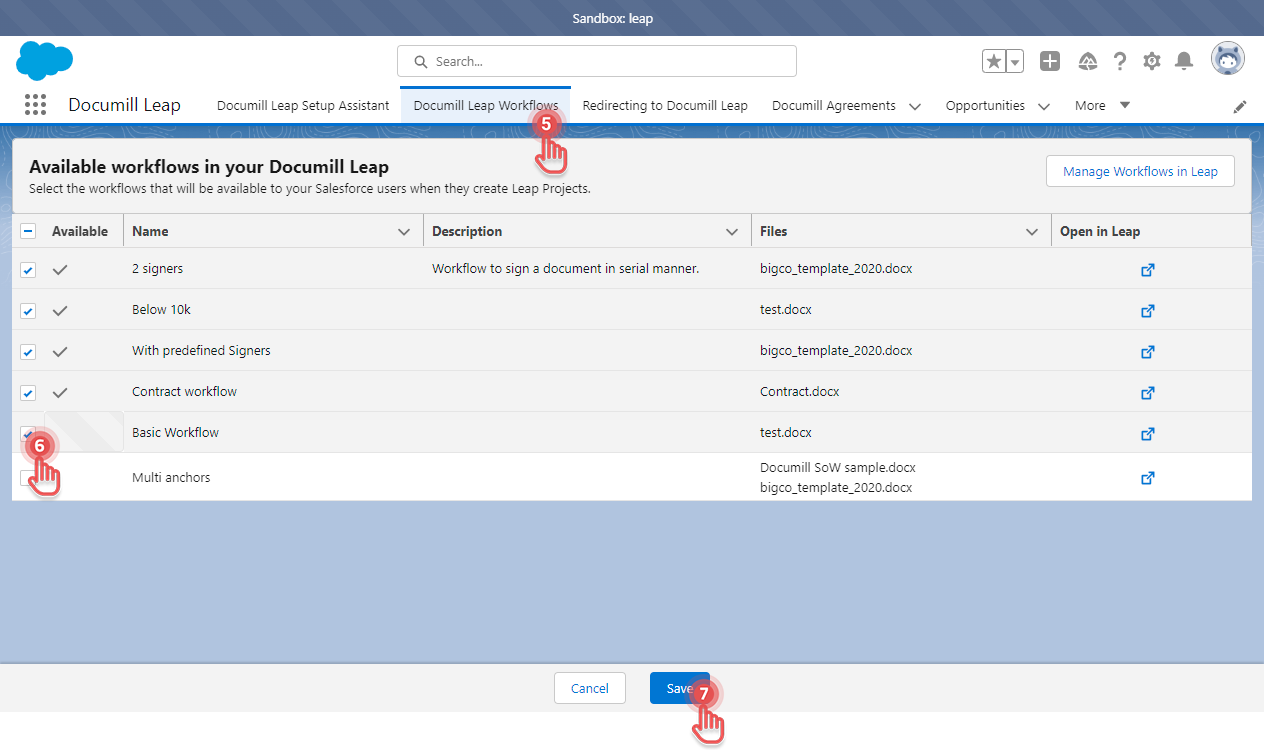This screenshot has height=750, width=1264.
Task: Expand the Documill Agreements chevron
Action: coord(914,105)
